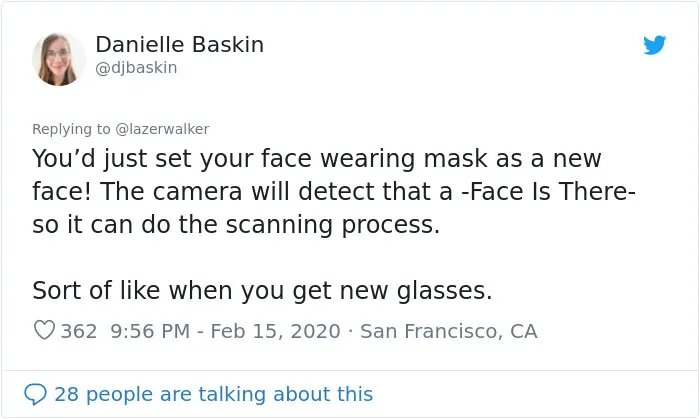Image resolution: width=700 pixels, height=419 pixels.
Task: Open replies via the speech bubble icon
Action: [x=35, y=394]
